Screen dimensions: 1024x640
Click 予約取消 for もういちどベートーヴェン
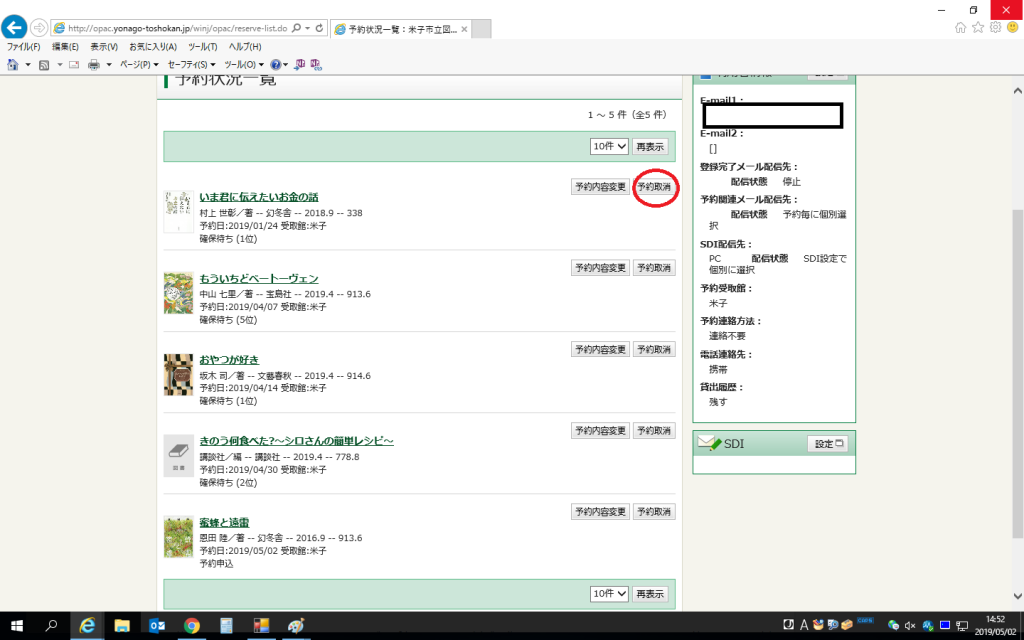point(654,268)
